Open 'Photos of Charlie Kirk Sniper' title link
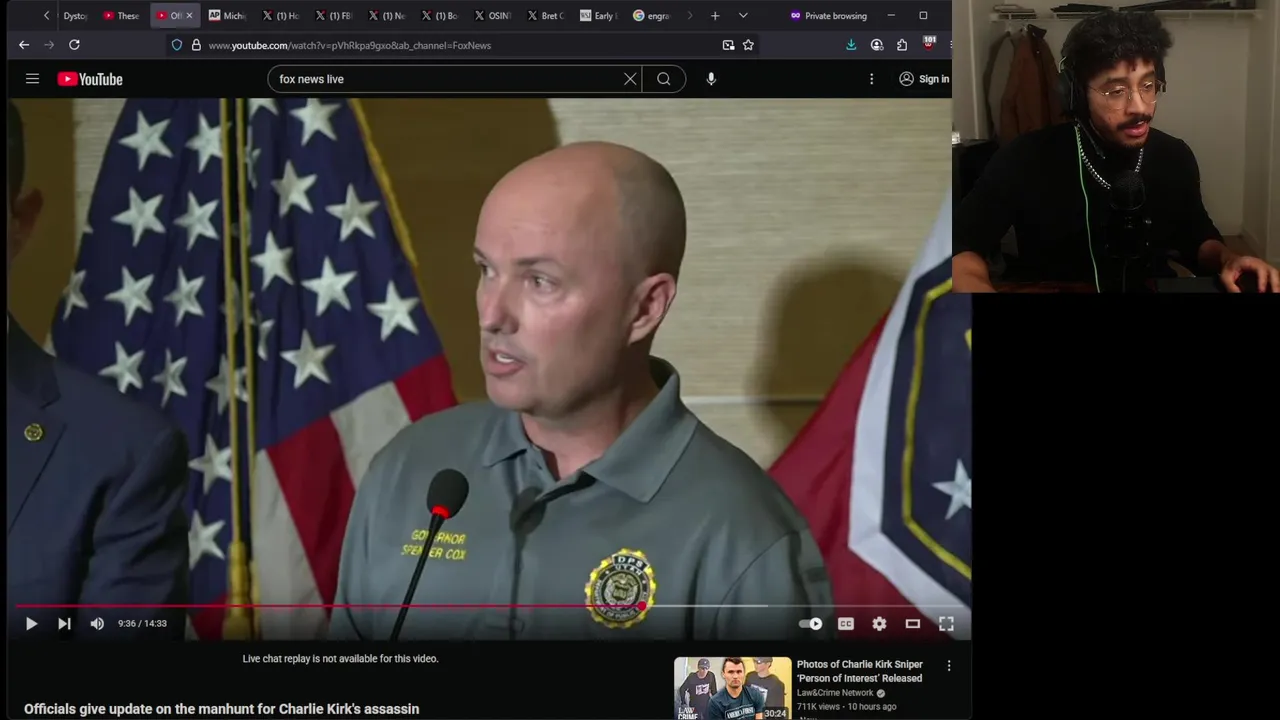The height and width of the screenshot is (720, 1280). pos(860,671)
